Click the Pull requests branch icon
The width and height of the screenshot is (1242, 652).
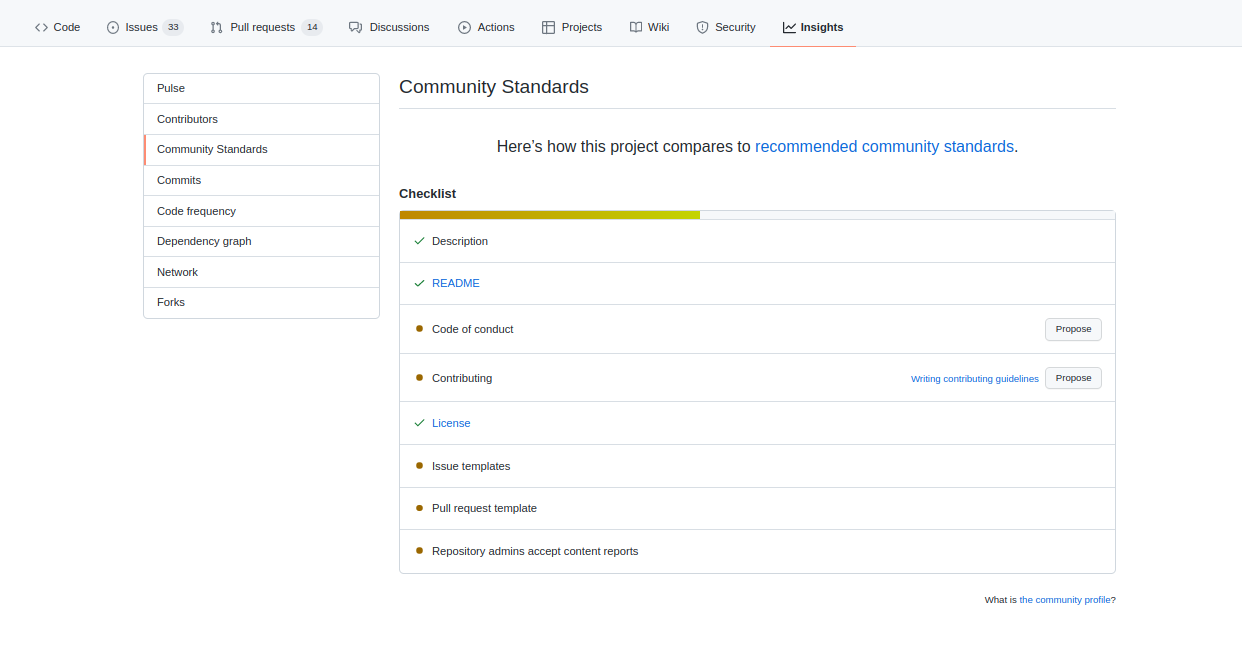tap(217, 27)
